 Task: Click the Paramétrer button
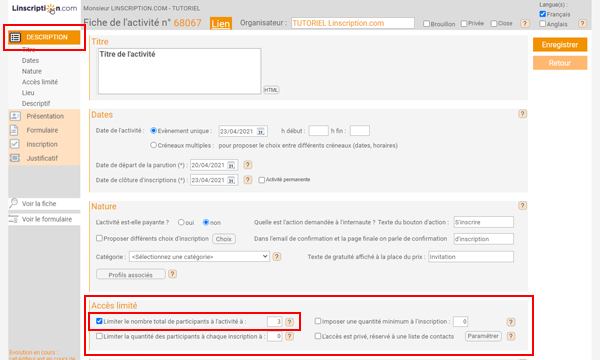tap(483, 336)
